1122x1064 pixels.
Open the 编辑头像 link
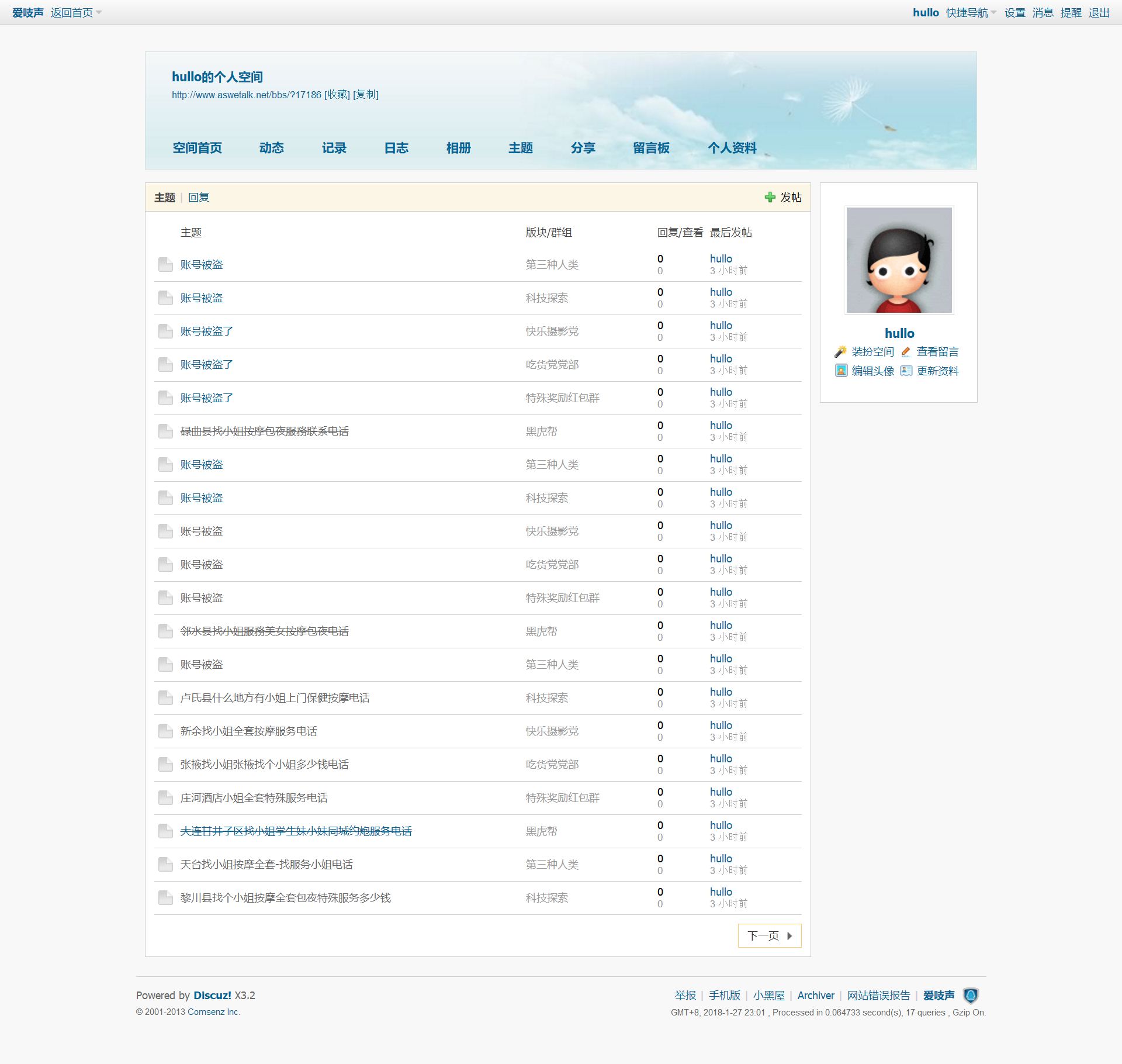click(873, 371)
